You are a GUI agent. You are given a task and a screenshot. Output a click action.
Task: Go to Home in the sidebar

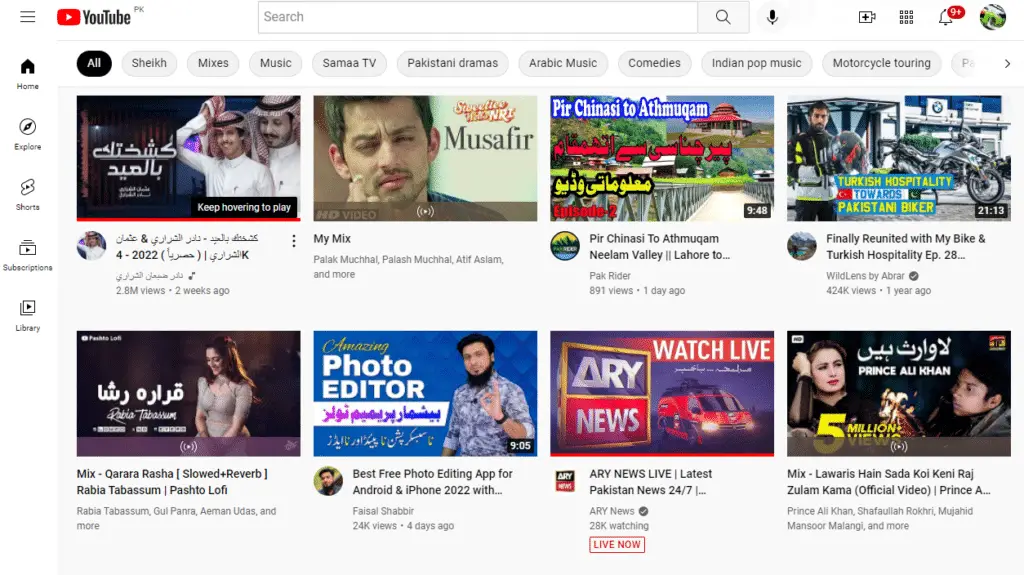click(27, 74)
